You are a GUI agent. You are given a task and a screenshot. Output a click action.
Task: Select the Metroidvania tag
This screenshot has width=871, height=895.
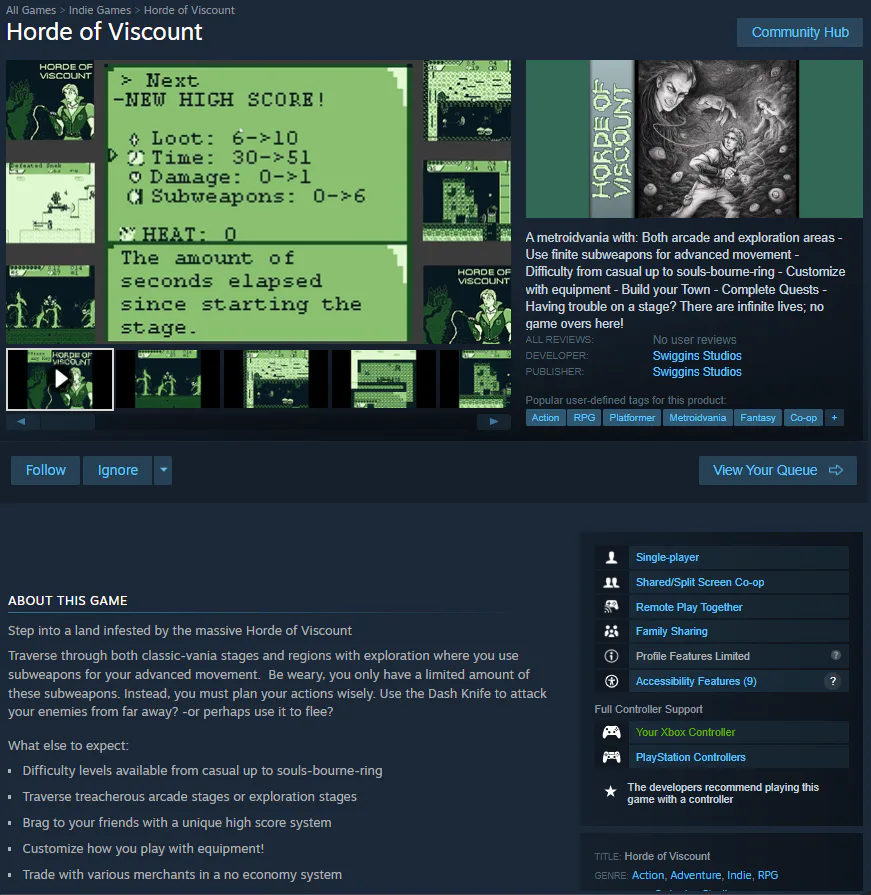click(697, 418)
